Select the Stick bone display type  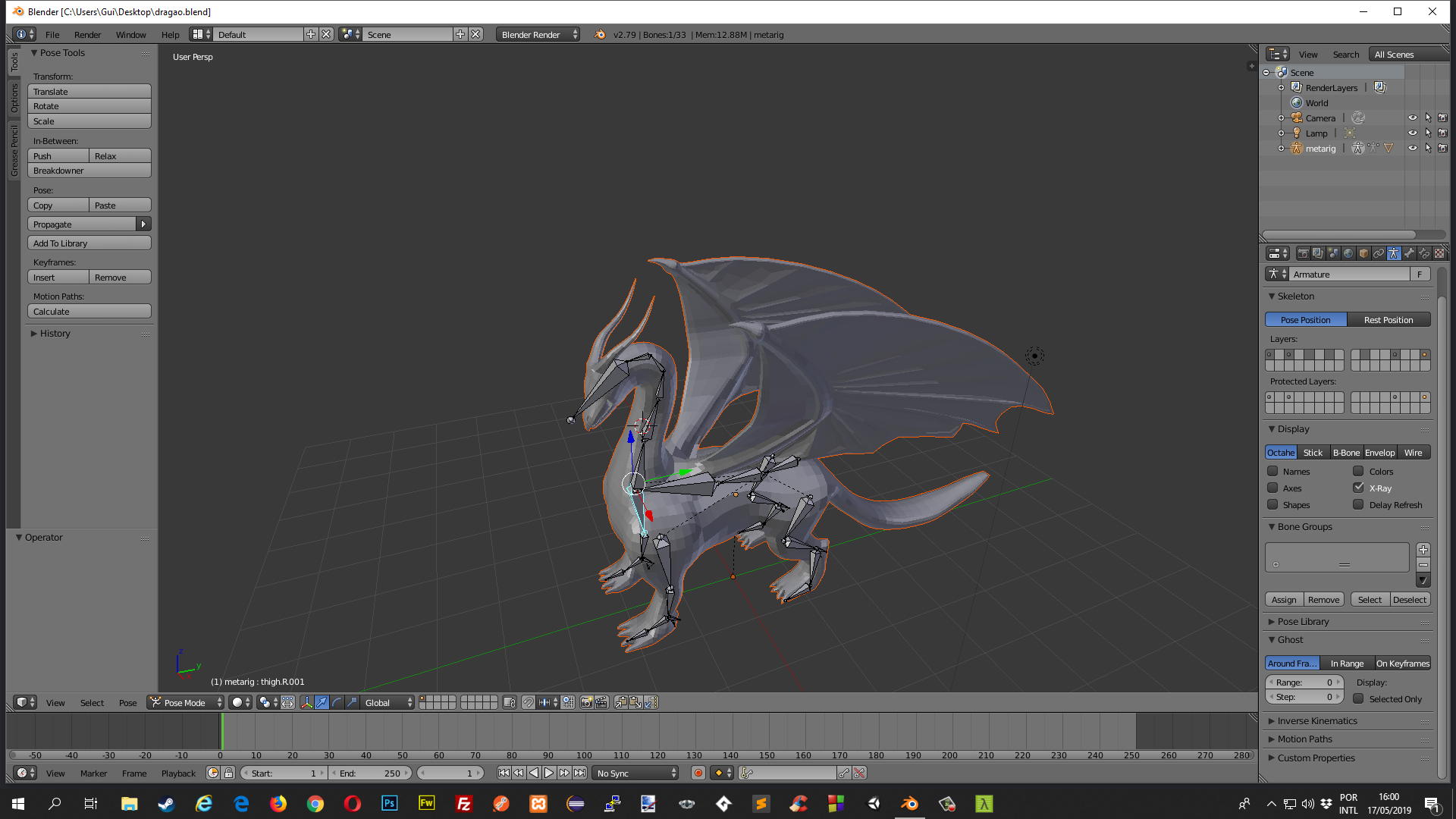1313,452
